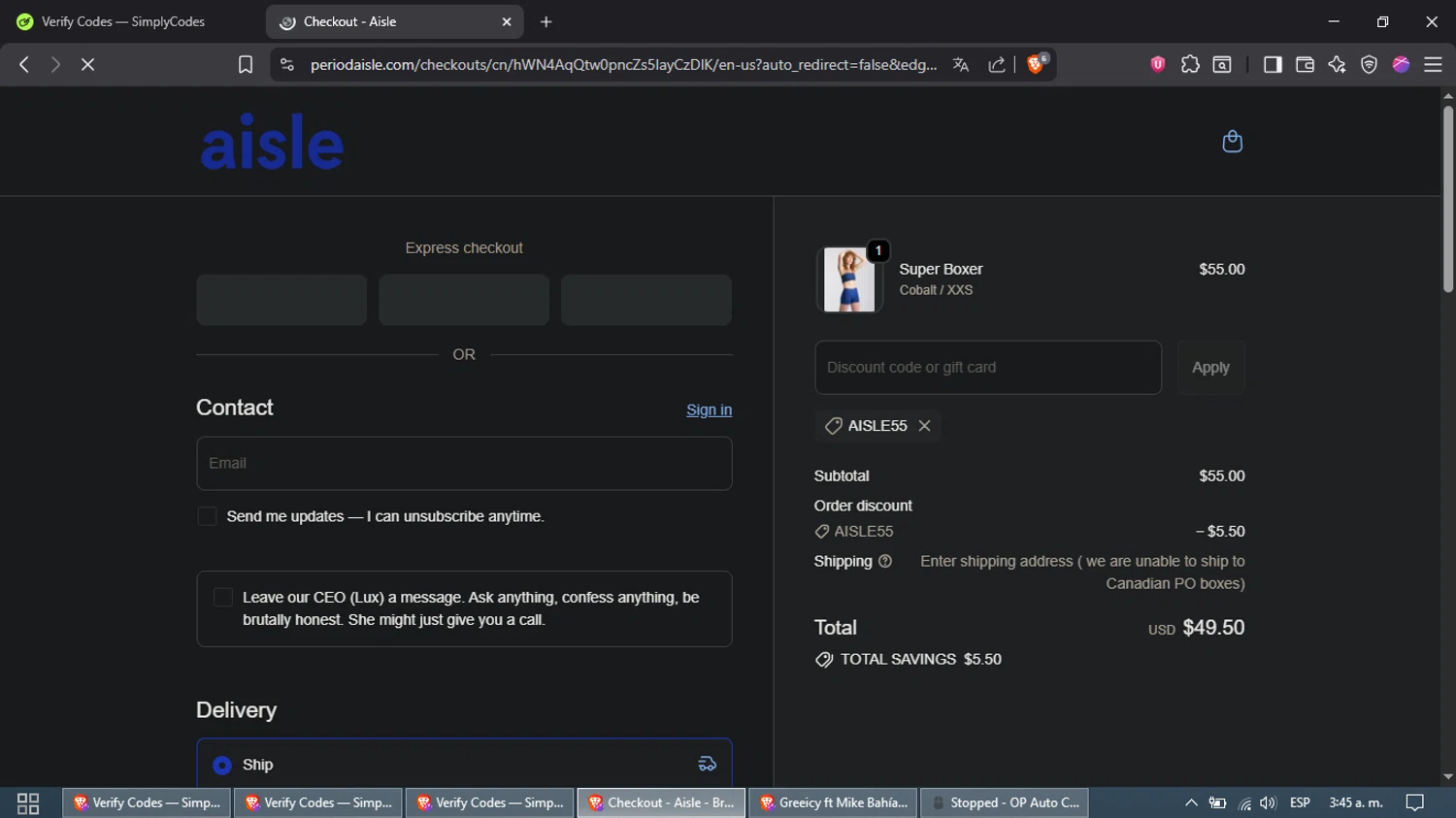Open Brave VPN icon
This screenshot has width=1456, height=818.
1369,64
